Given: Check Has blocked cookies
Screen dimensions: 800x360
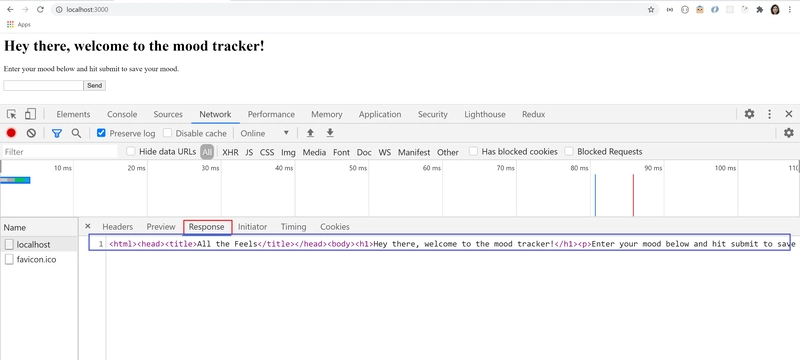Looking at the screenshot, I should [473, 151].
